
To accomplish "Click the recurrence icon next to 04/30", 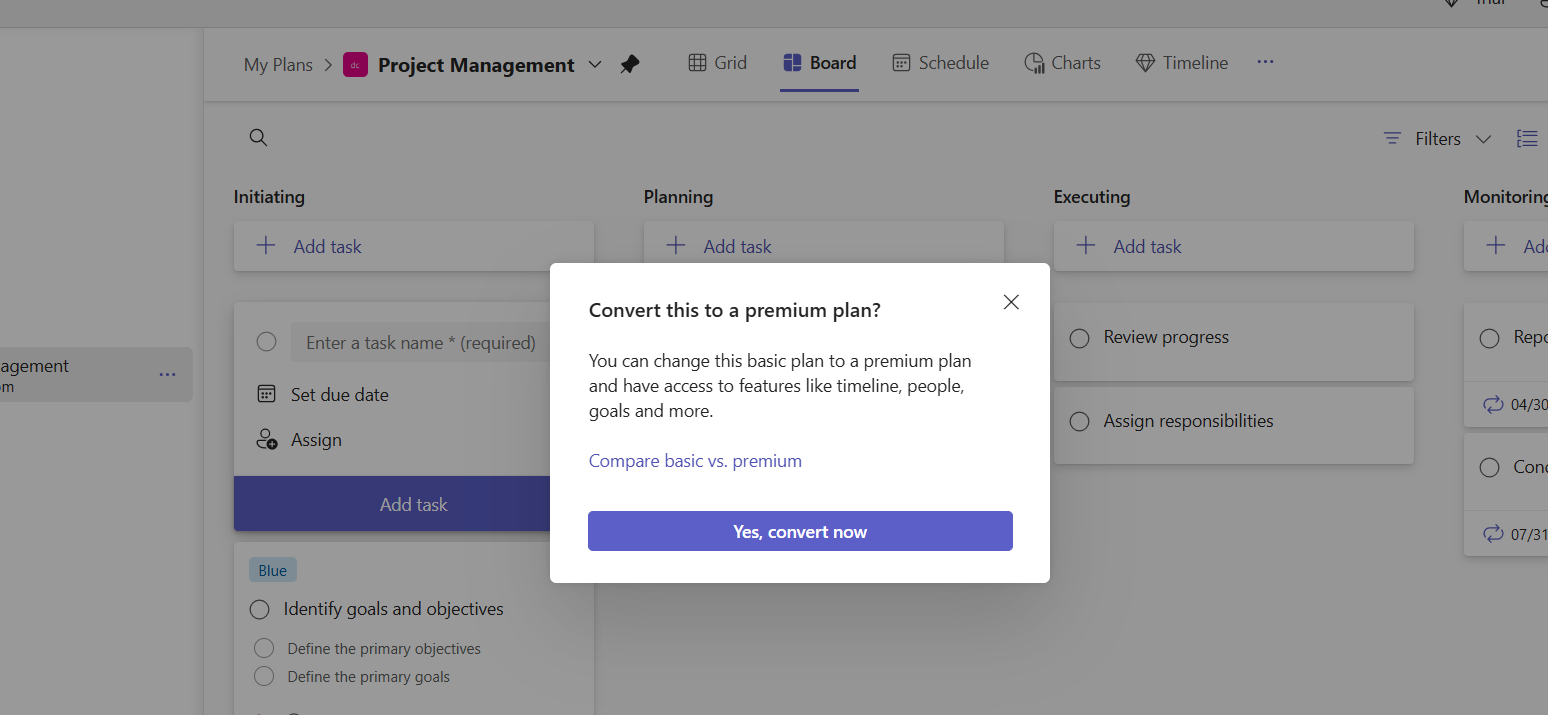I will pos(1493,405).
